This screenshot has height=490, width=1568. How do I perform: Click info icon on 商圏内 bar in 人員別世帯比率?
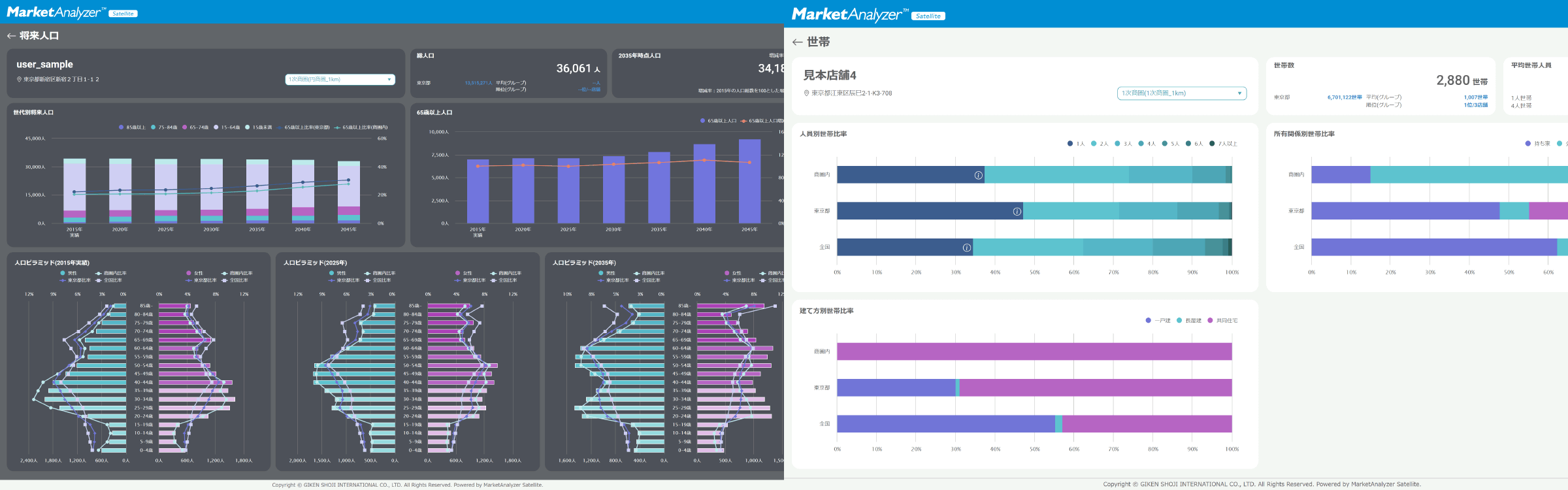tap(978, 175)
